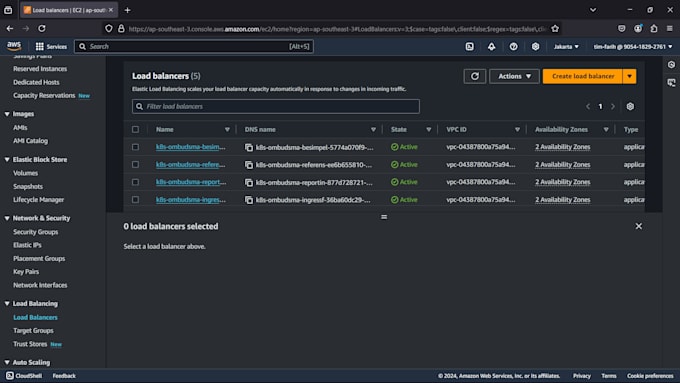Collapse the Network & Security section
This screenshot has width=680, height=383.
tap(7, 218)
